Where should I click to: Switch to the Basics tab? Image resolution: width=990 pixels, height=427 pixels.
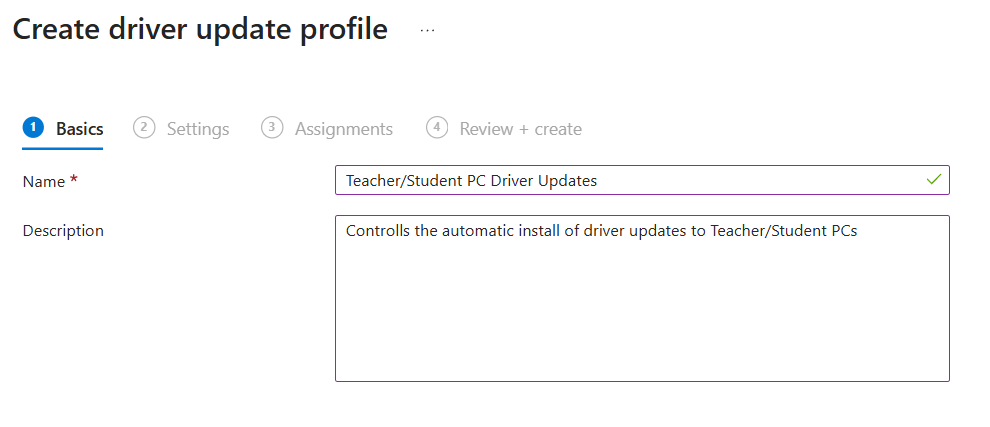coord(79,129)
